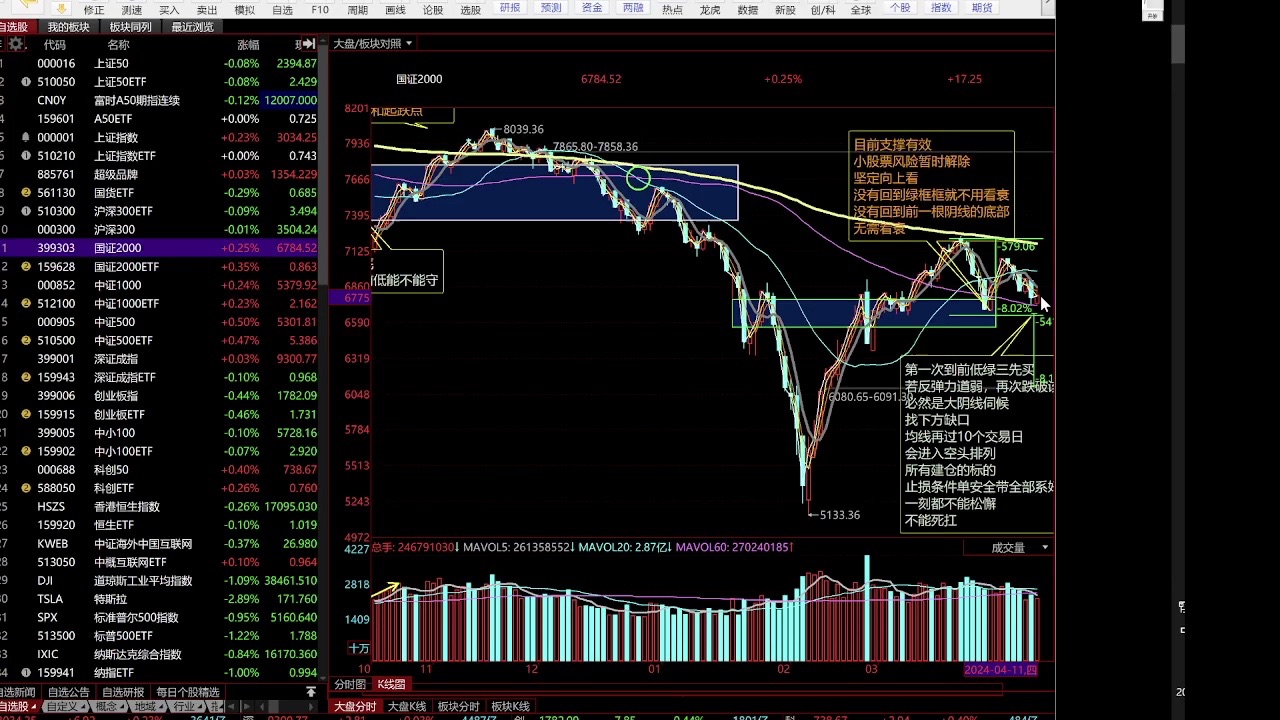1280x720 pixels.
Task: Open 热点 hot topics
Action: [x=672, y=10]
